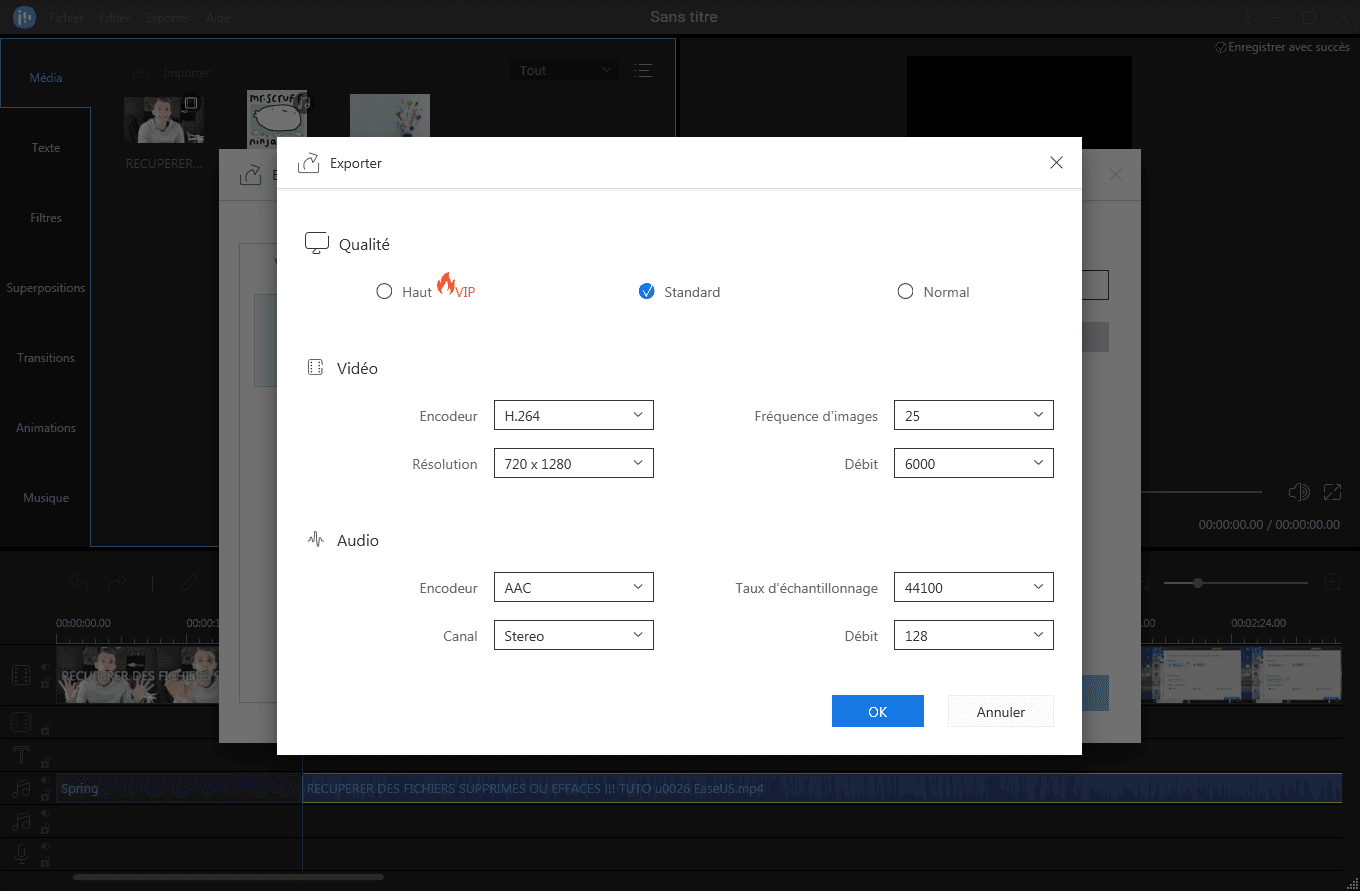Viewport: 1360px width, 891px height.
Task: Open the Éditer menu
Action: (x=115, y=18)
